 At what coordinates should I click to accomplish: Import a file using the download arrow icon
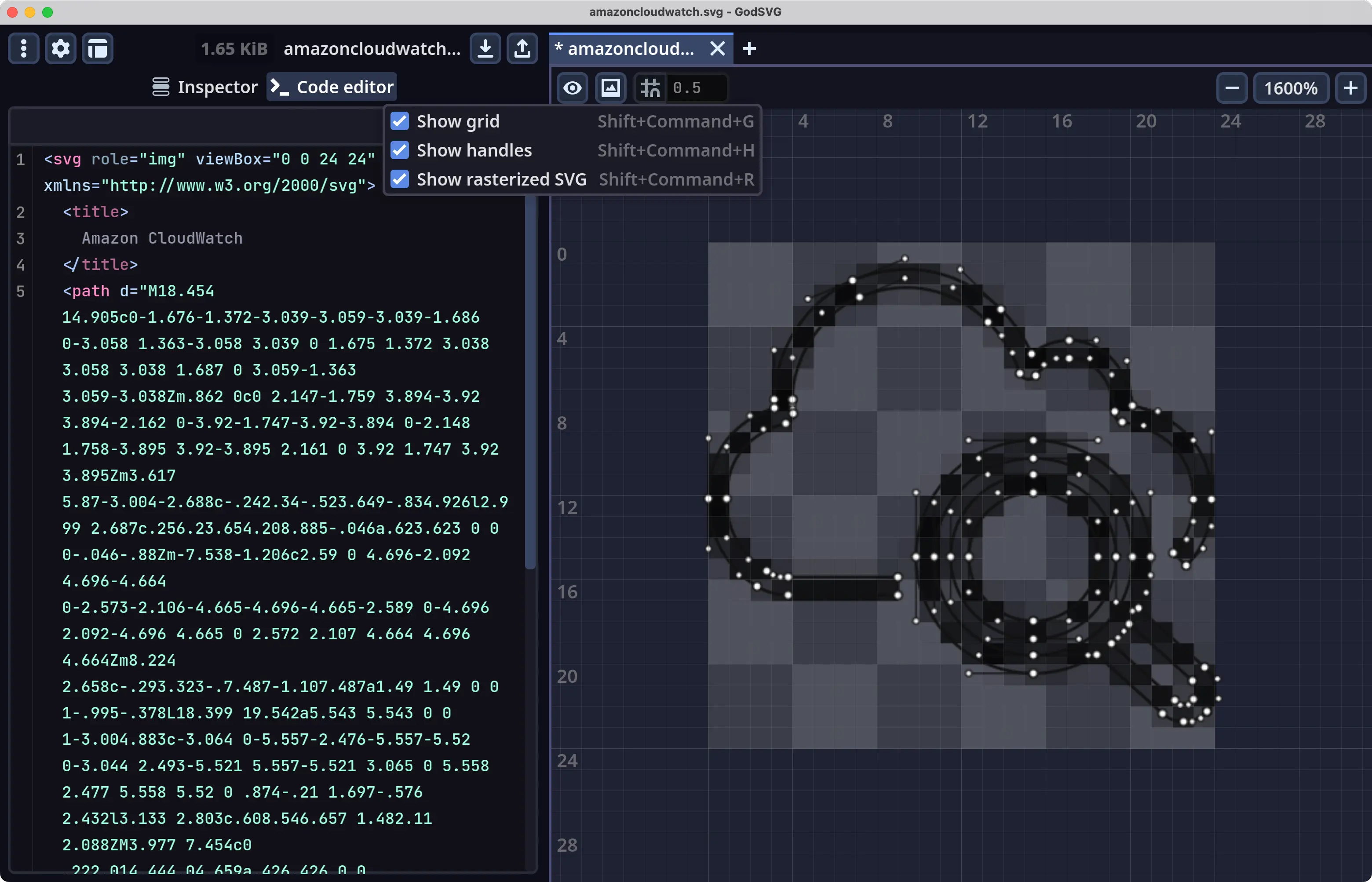pos(485,49)
